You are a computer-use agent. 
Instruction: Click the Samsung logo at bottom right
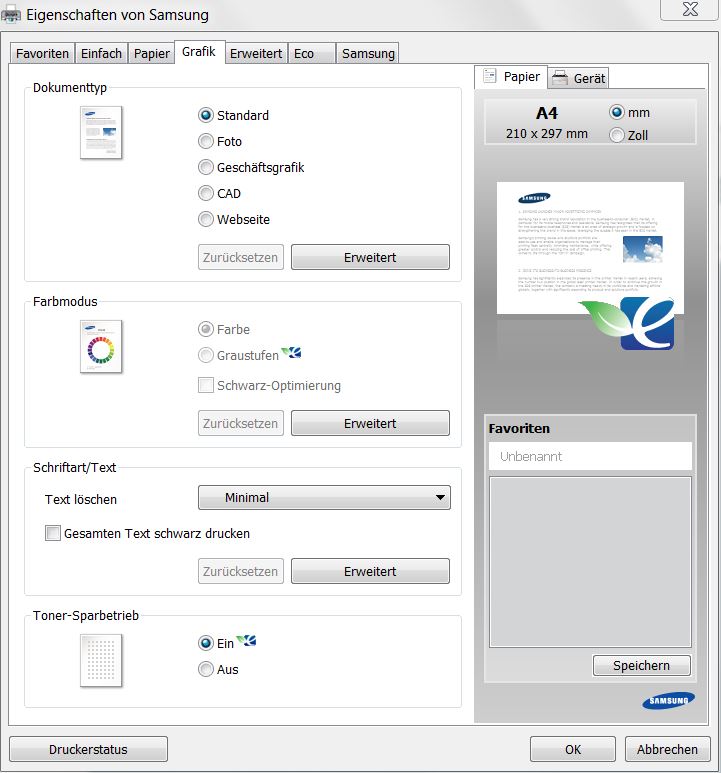coord(668,701)
